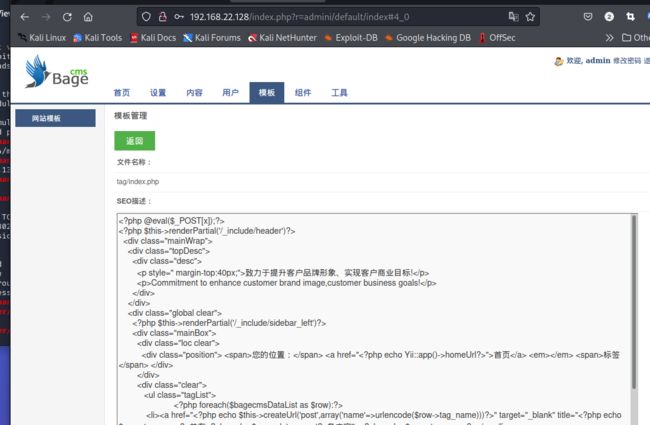Click the tag/index.php file name field

tap(138, 182)
